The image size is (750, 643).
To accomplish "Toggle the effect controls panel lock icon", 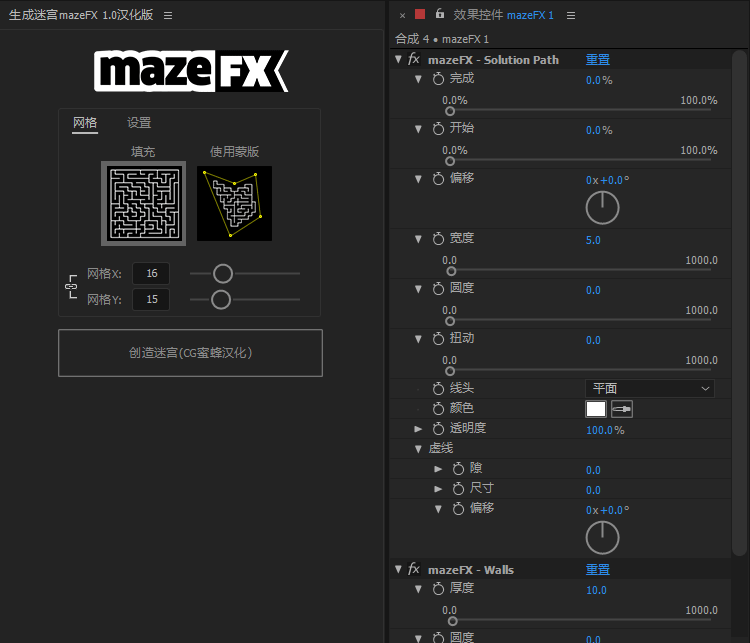I will tap(440, 14).
